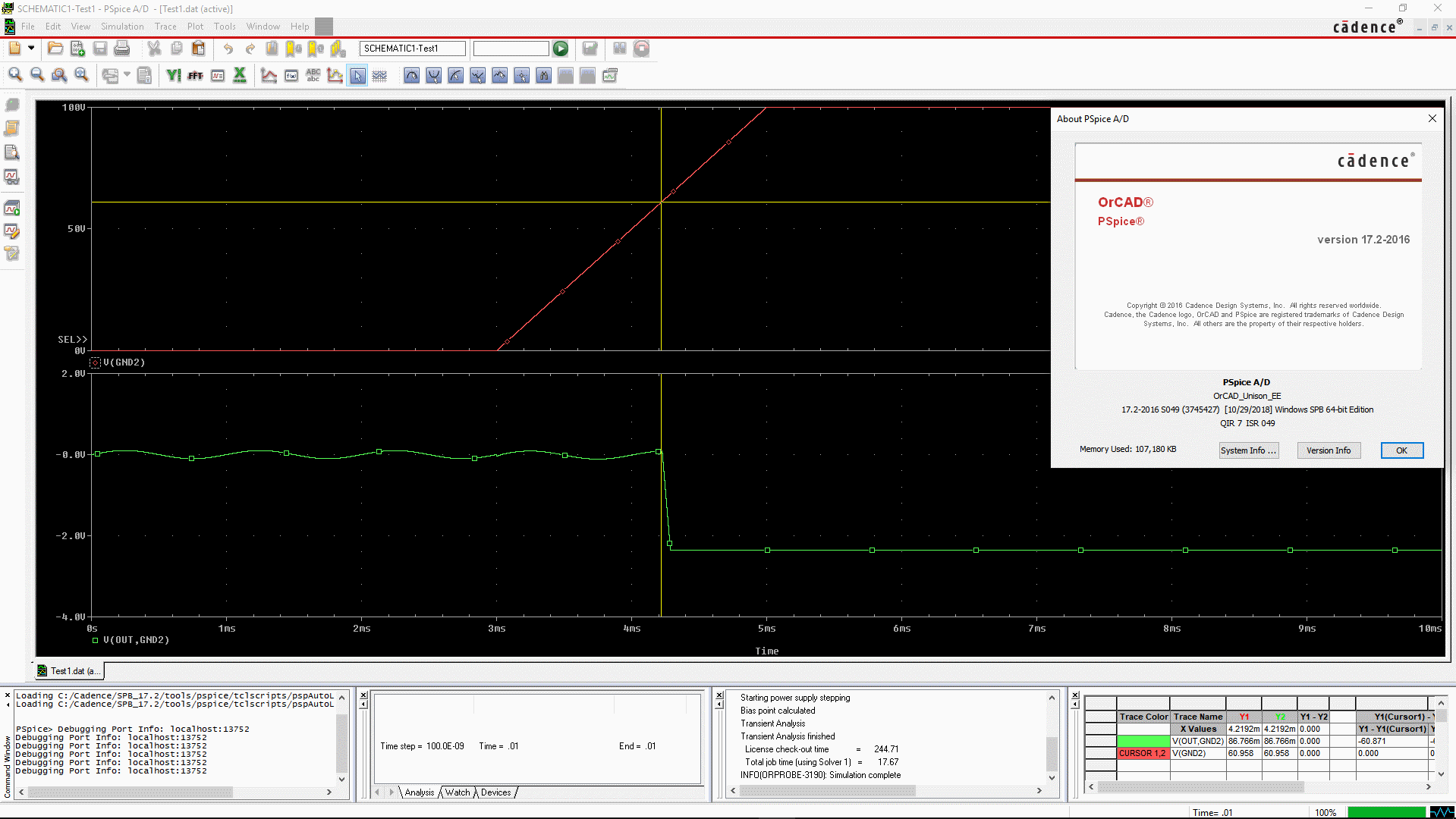
Task: Click Y1 column header in cursor table
Action: pos(1244,717)
